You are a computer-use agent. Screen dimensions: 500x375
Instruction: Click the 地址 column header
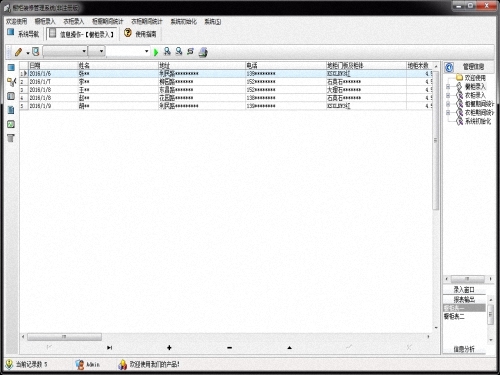tap(202, 65)
